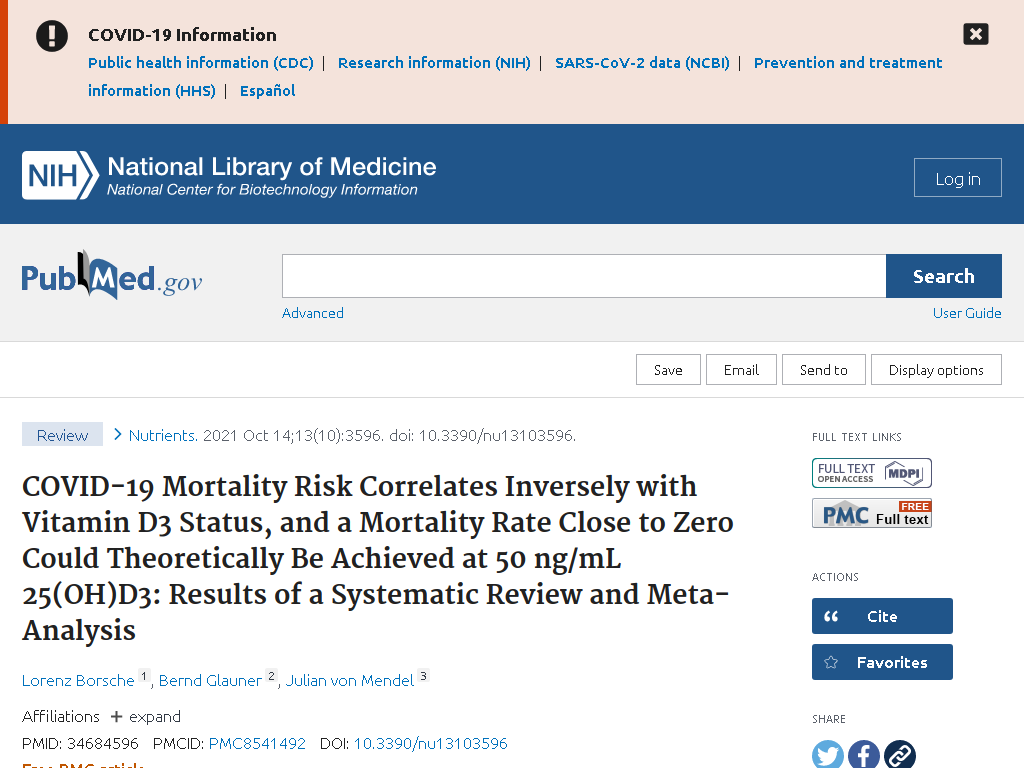Screen dimensions: 1024x768
Task: Open the Send to menu
Action: pos(824,370)
